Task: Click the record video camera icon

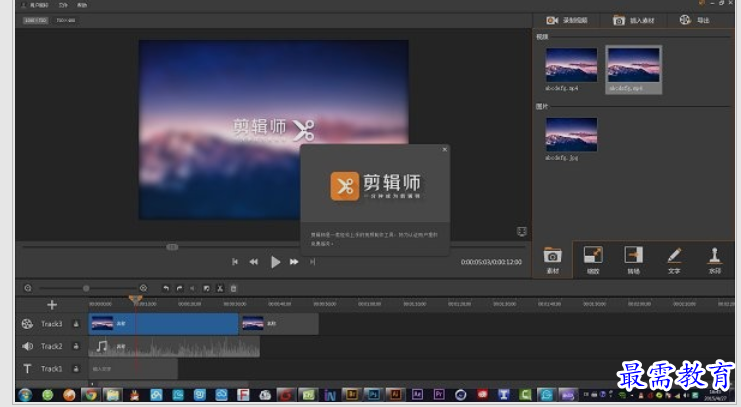Action: [x=552, y=20]
